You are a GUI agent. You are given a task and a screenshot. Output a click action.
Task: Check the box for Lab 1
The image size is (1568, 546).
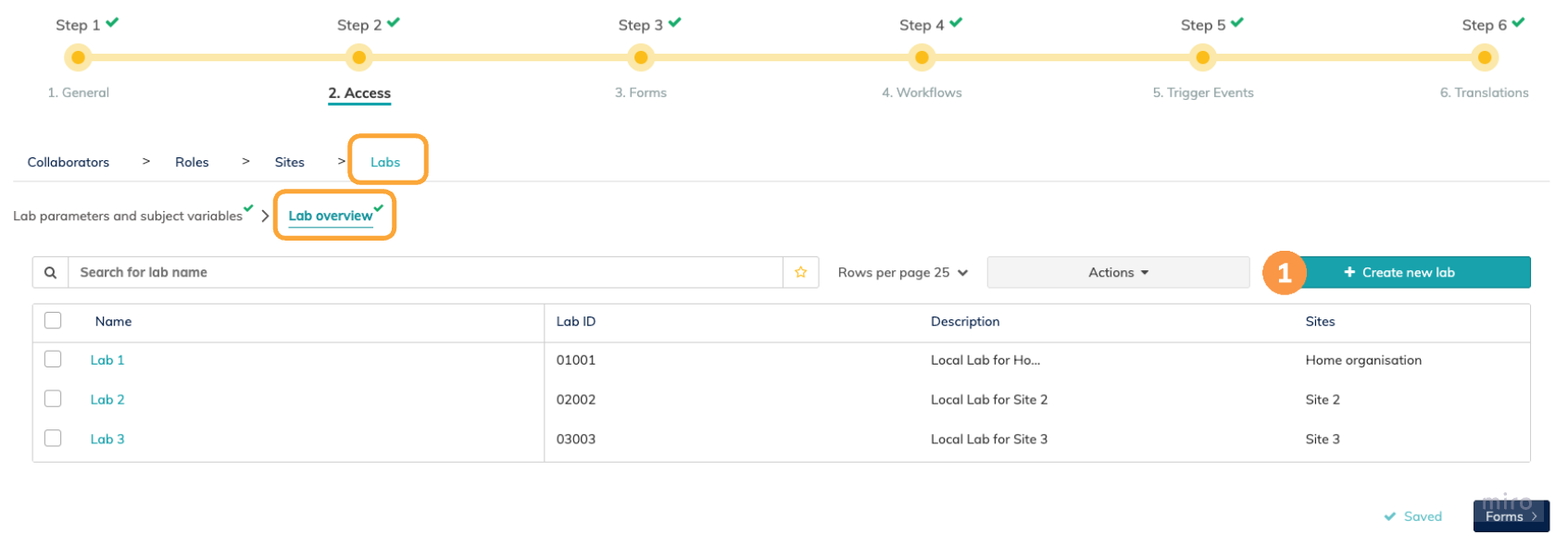(53, 359)
